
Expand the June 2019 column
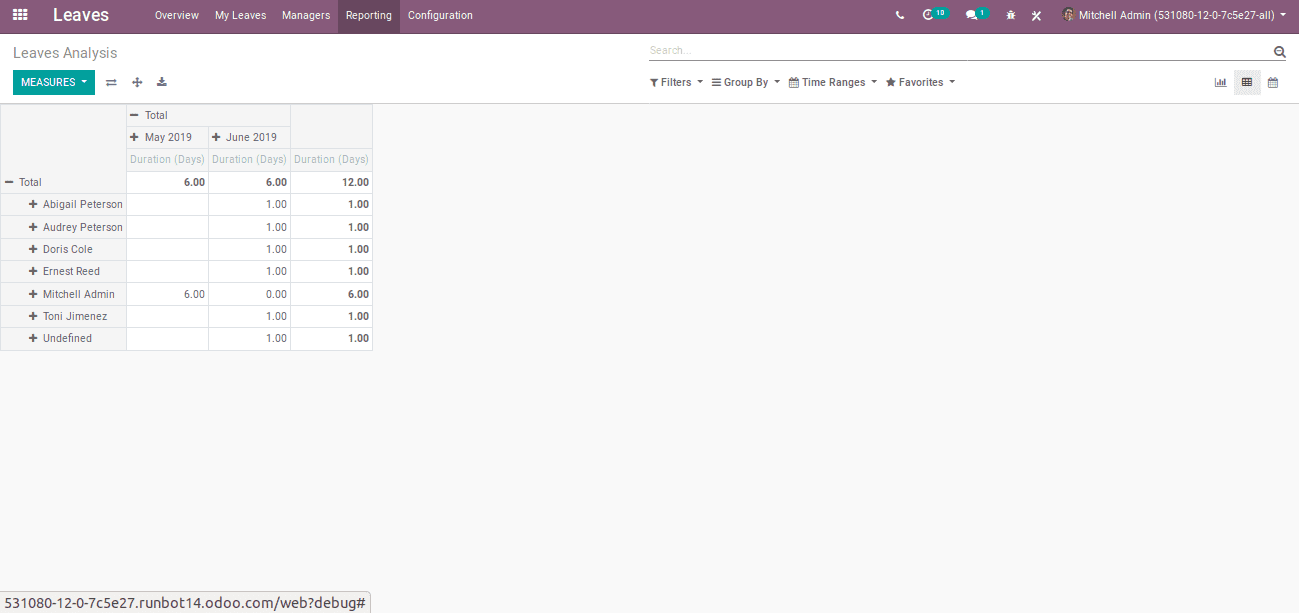click(244, 137)
